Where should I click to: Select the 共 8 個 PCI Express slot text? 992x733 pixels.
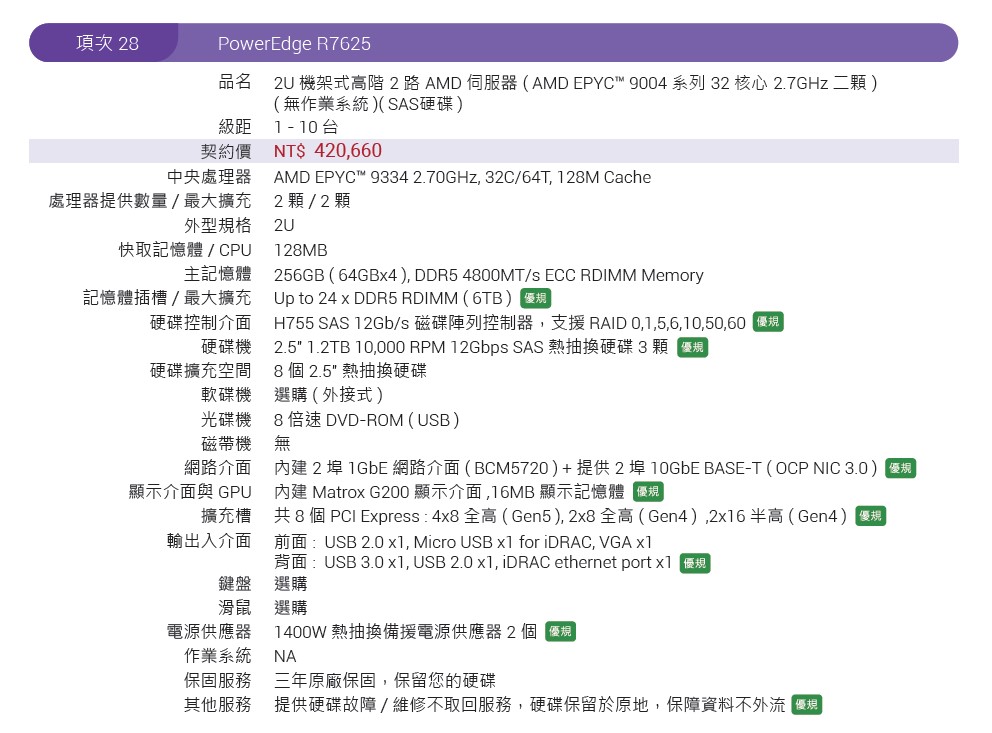pos(561,517)
